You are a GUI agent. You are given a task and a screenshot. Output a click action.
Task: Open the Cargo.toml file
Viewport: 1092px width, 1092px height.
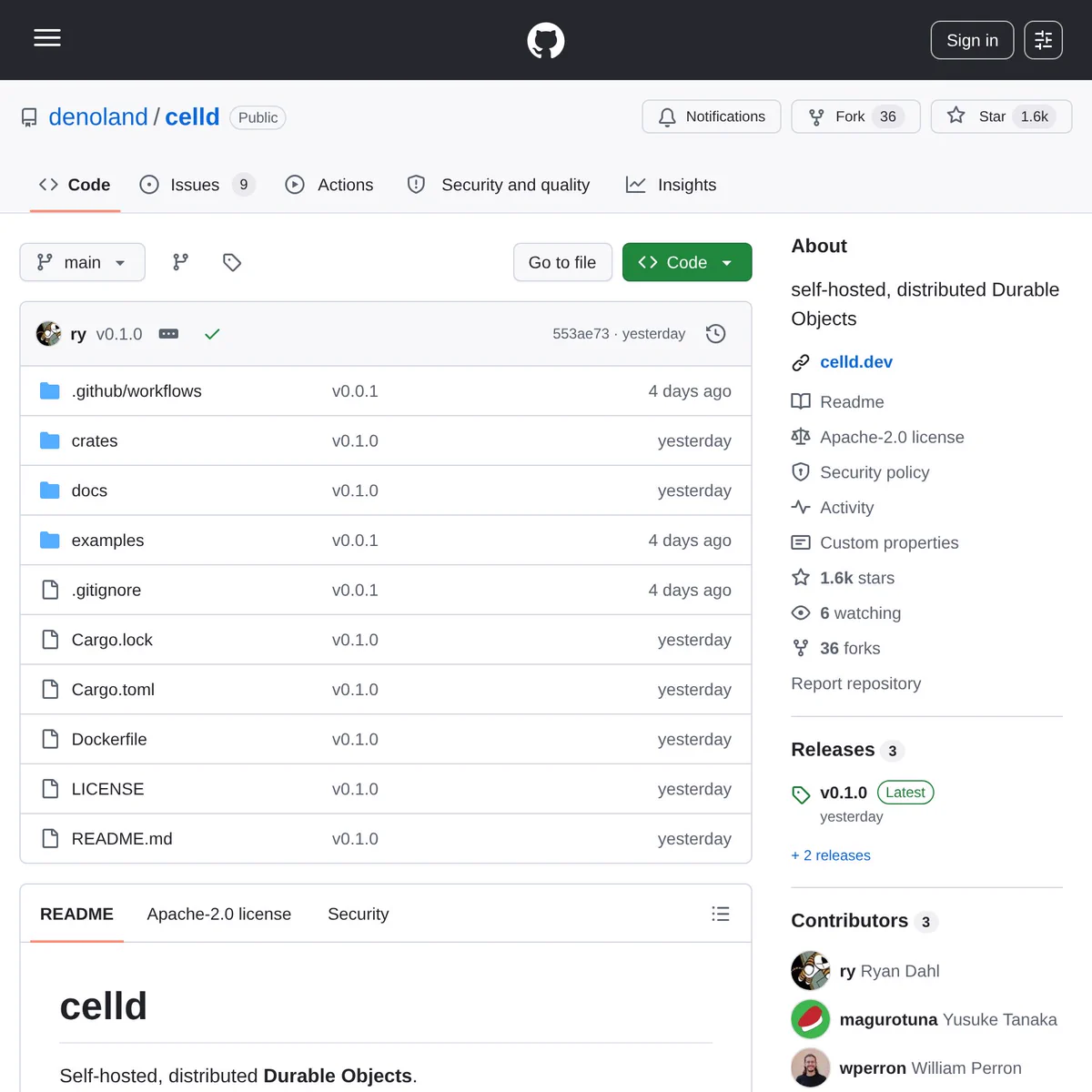(113, 690)
